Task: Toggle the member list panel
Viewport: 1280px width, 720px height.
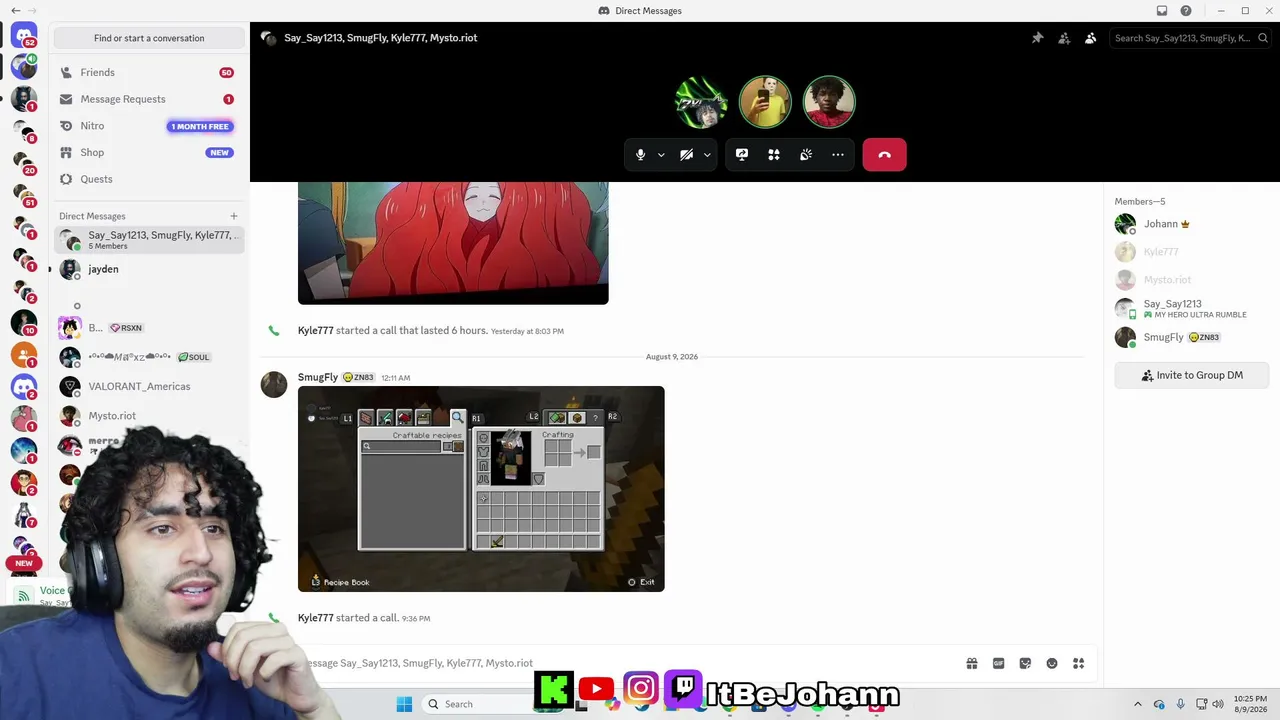Action: click(1090, 38)
